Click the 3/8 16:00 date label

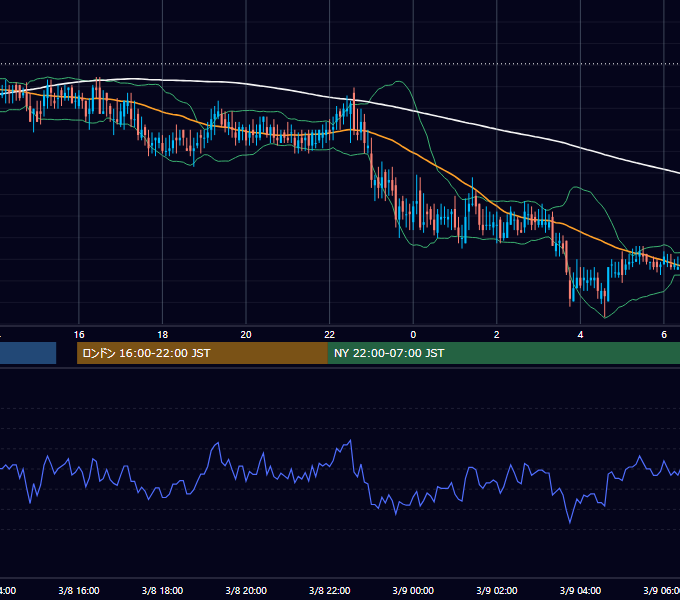pyautogui.click(x=79, y=591)
